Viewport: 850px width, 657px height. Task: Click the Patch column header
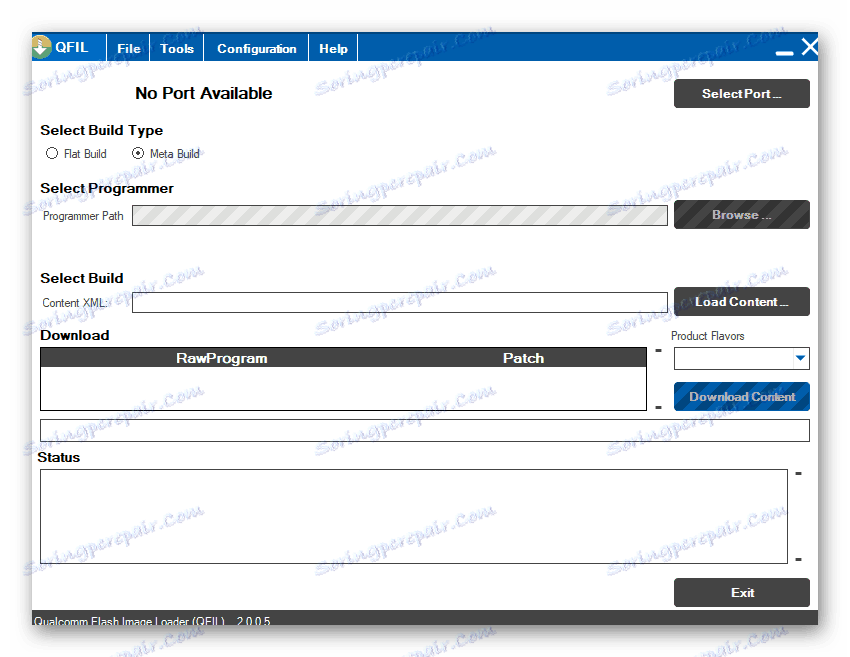523,358
